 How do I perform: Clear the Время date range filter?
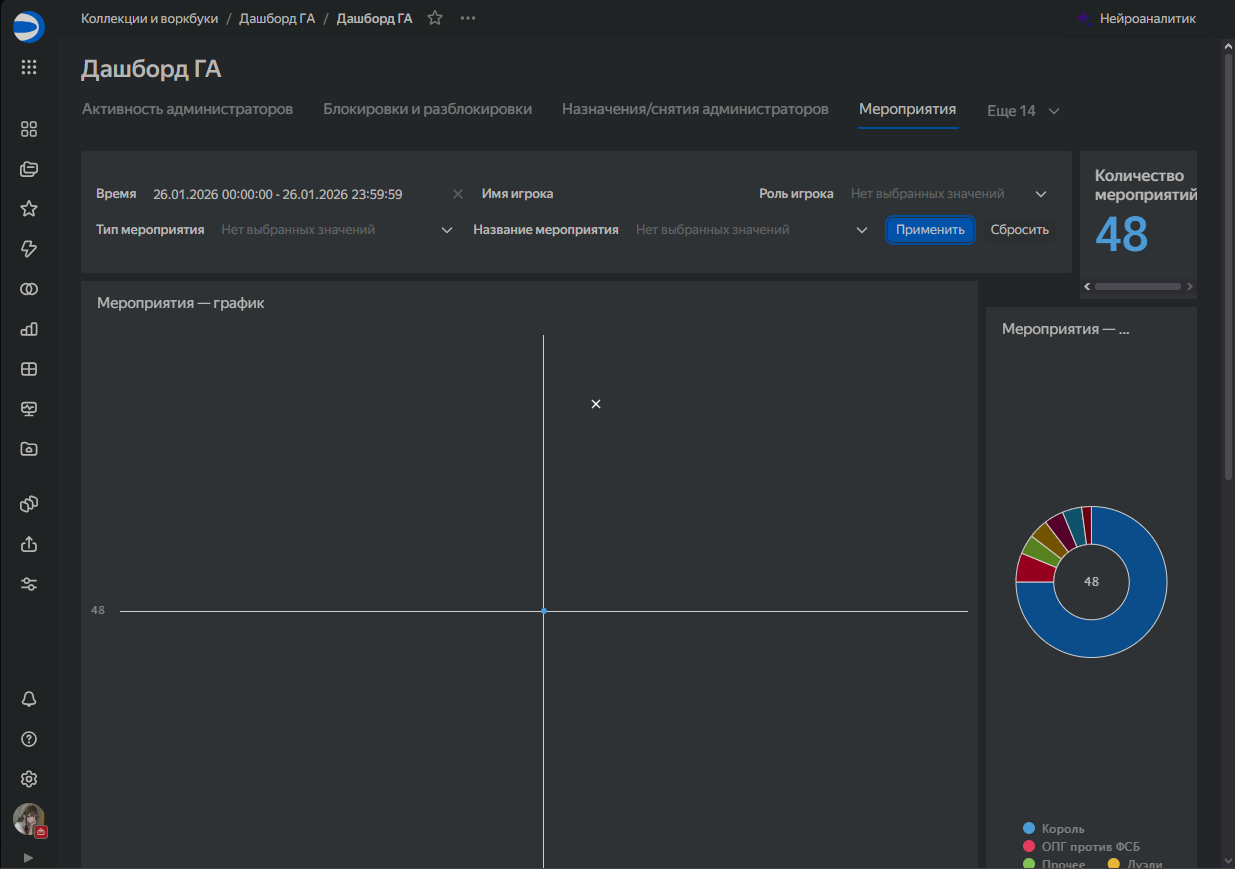tap(458, 194)
